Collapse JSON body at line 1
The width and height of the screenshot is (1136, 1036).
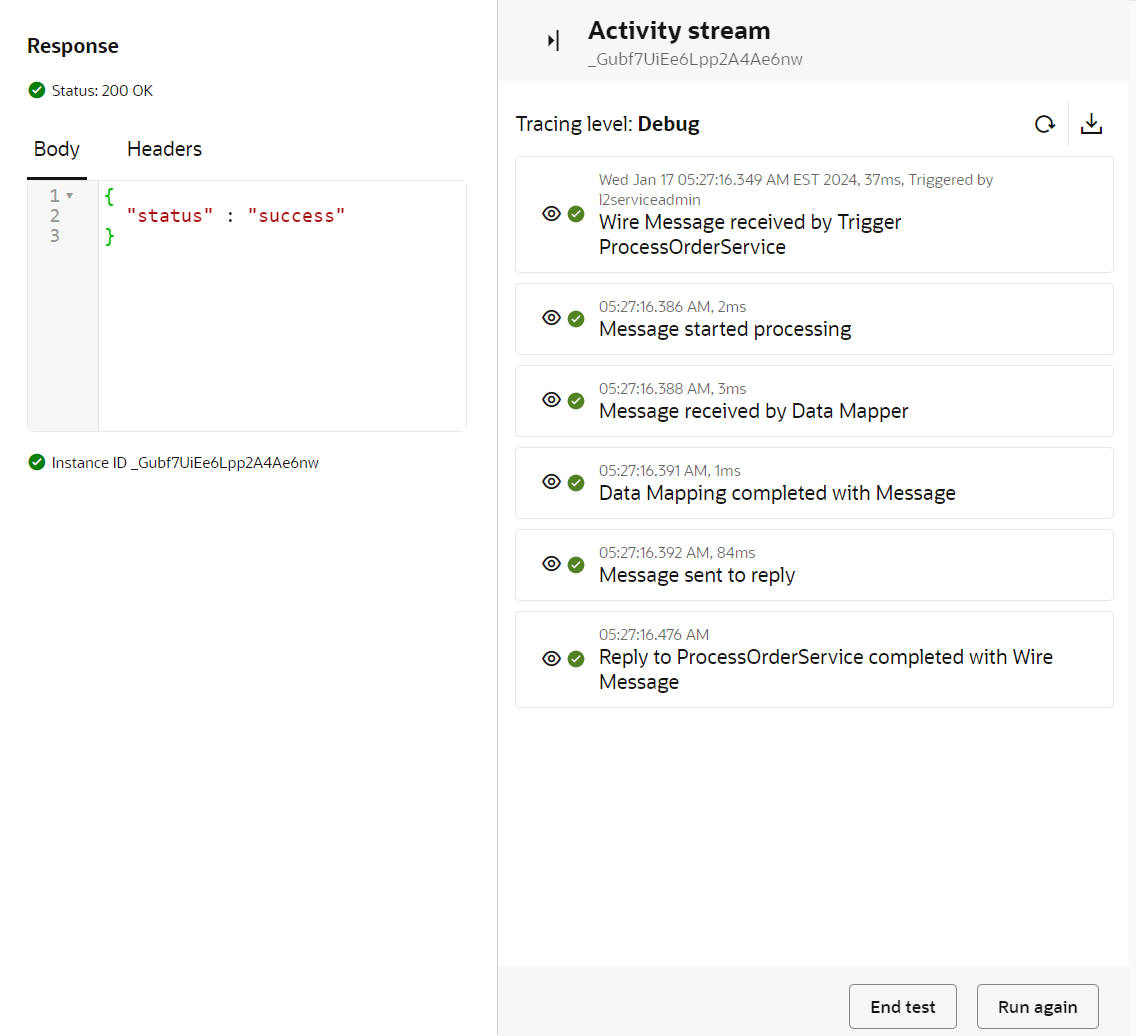(x=70, y=196)
